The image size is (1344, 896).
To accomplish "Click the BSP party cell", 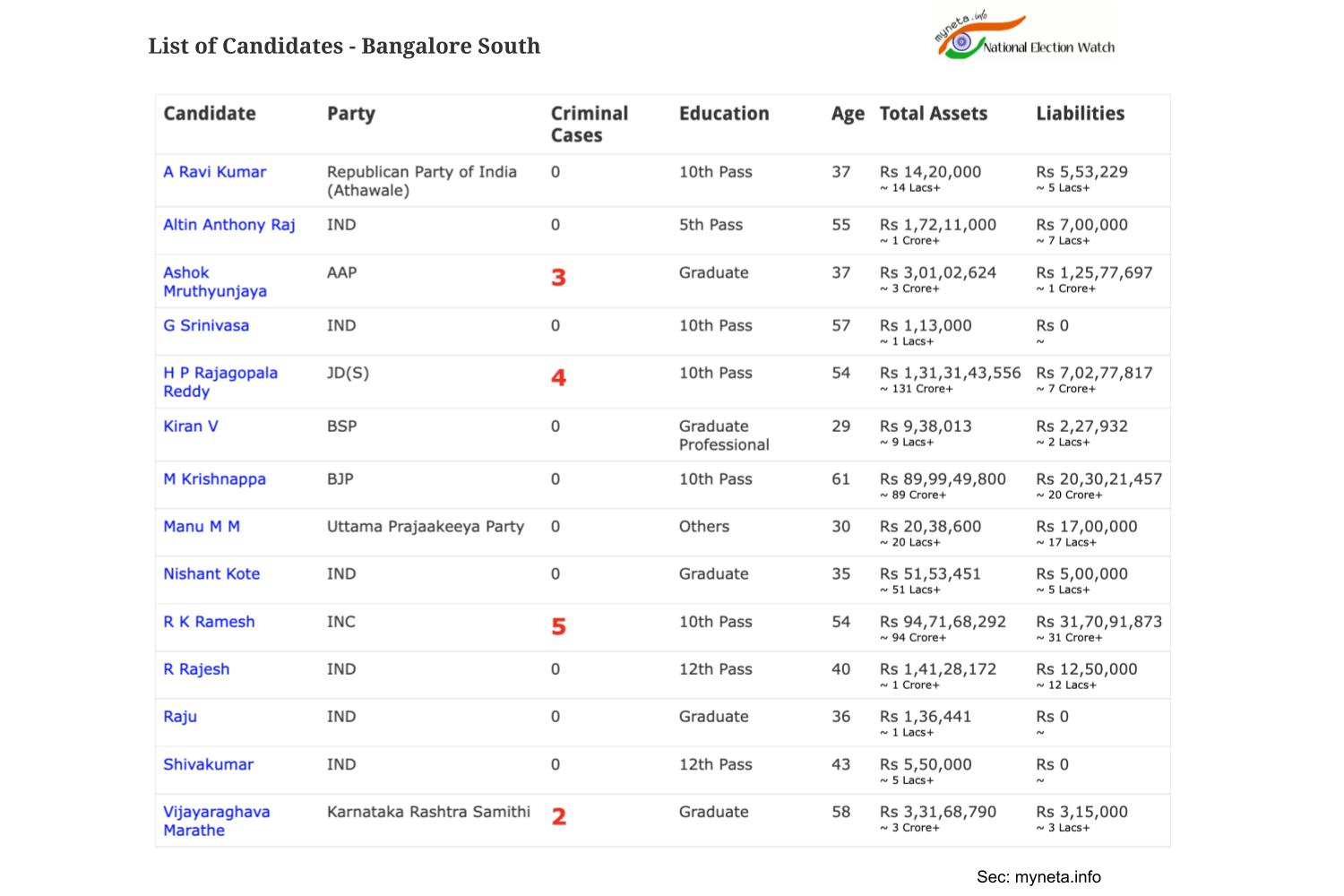I will pos(341,426).
